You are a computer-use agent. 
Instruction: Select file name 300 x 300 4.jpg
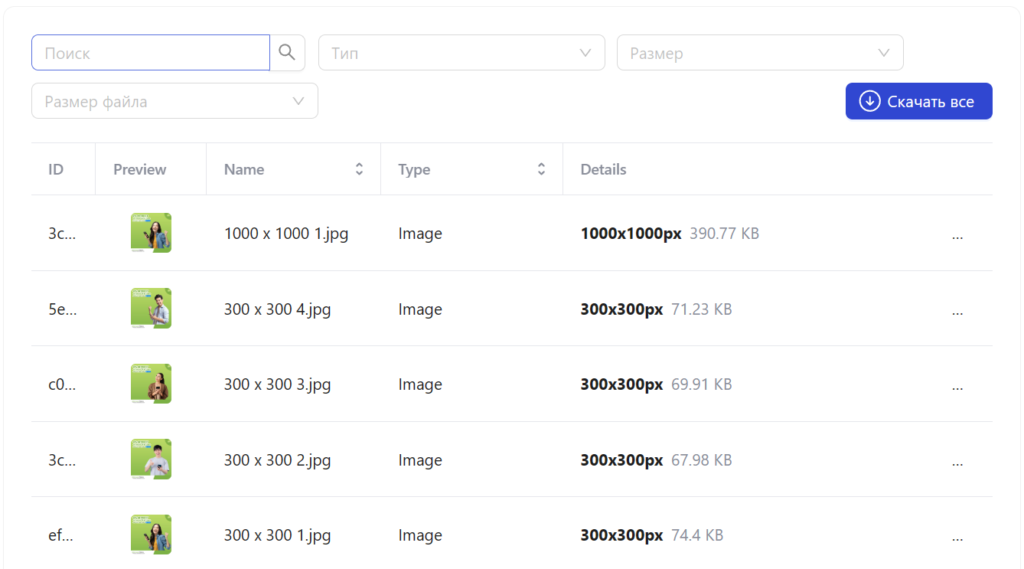(x=278, y=309)
